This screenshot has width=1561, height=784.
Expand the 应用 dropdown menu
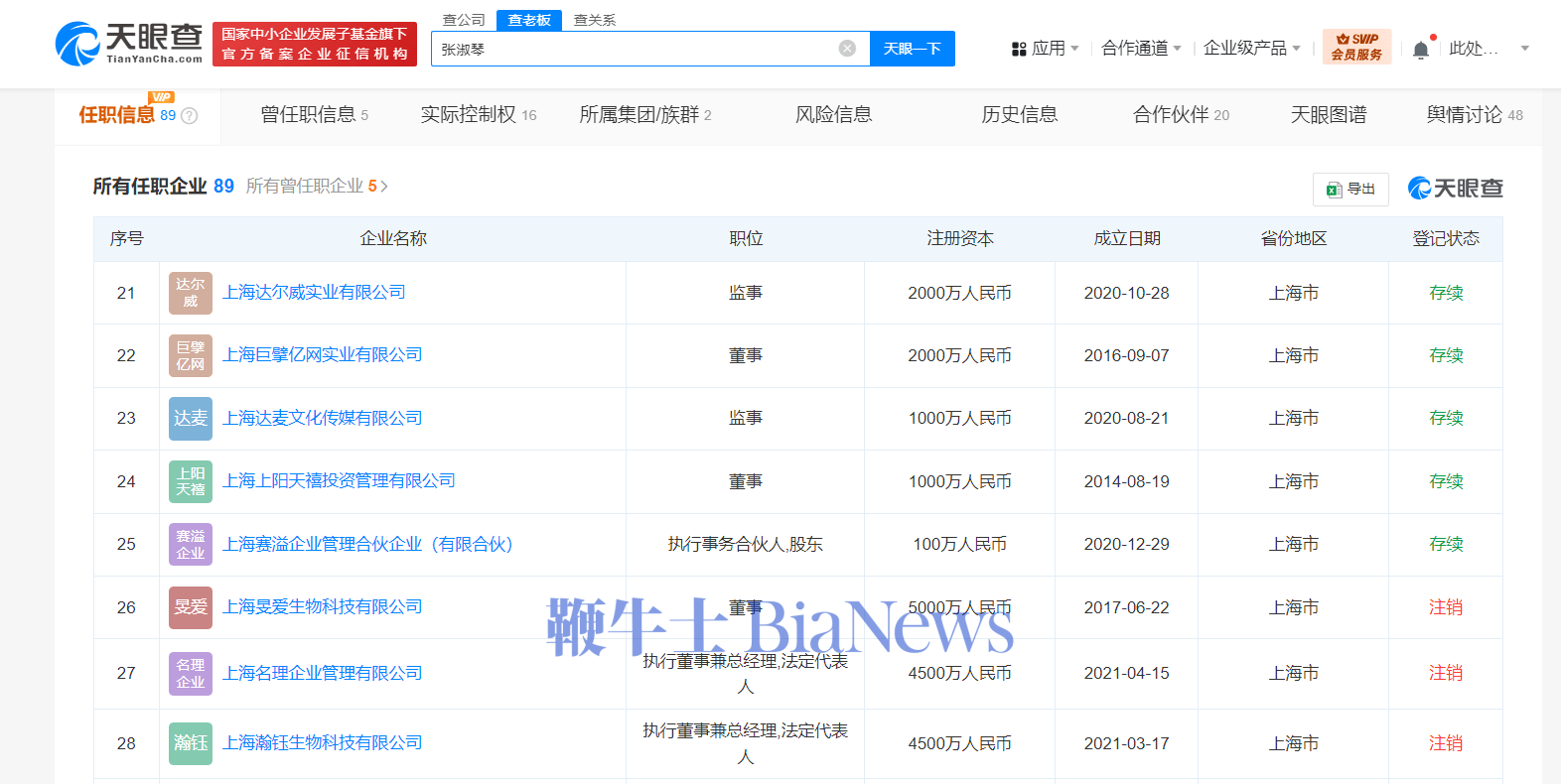[1045, 48]
